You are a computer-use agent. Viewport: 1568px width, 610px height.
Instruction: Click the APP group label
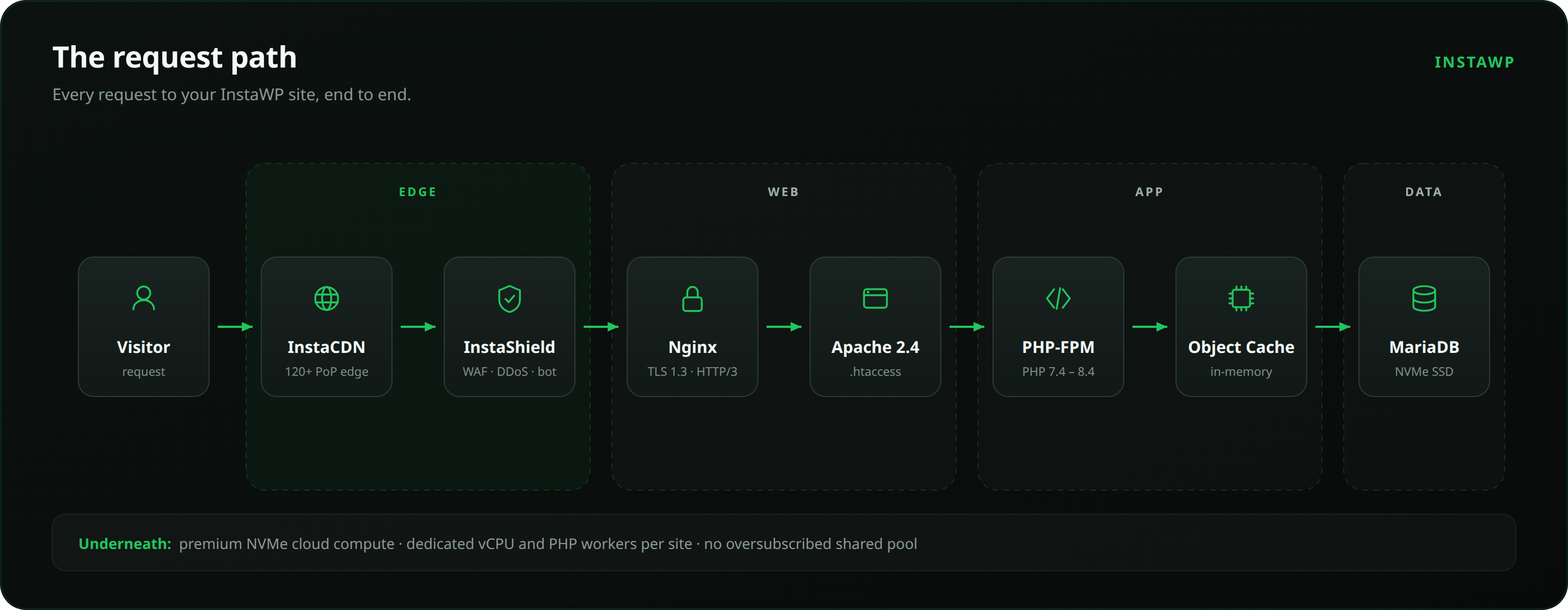pyautogui.click(x=1149, y=192)
